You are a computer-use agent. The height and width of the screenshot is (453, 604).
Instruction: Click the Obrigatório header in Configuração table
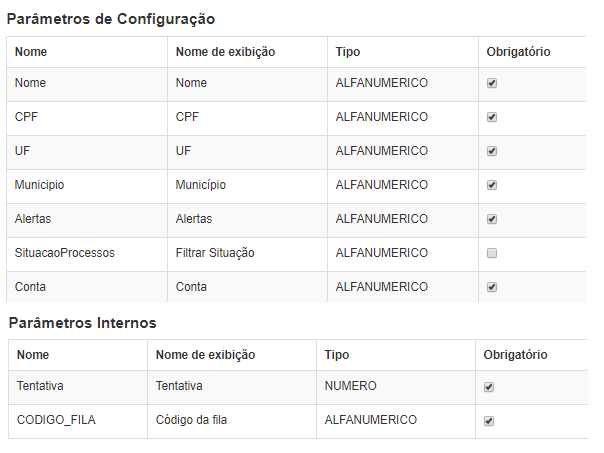518,52
